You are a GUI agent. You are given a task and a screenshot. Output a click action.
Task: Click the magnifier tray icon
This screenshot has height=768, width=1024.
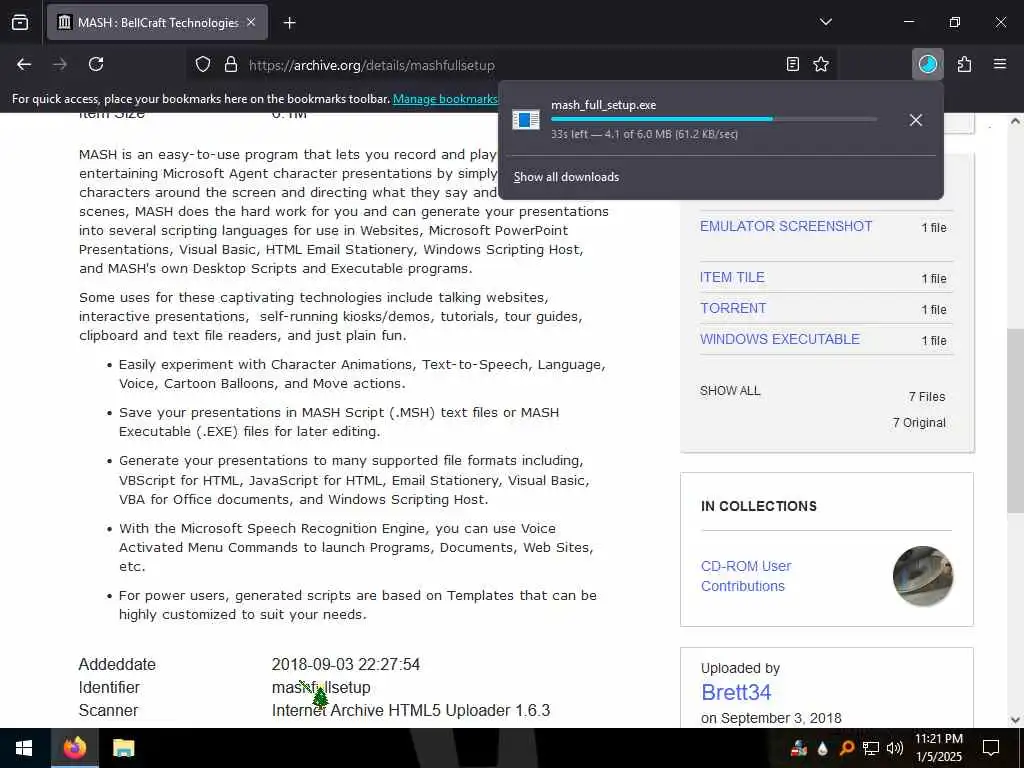tap(846, 748)
